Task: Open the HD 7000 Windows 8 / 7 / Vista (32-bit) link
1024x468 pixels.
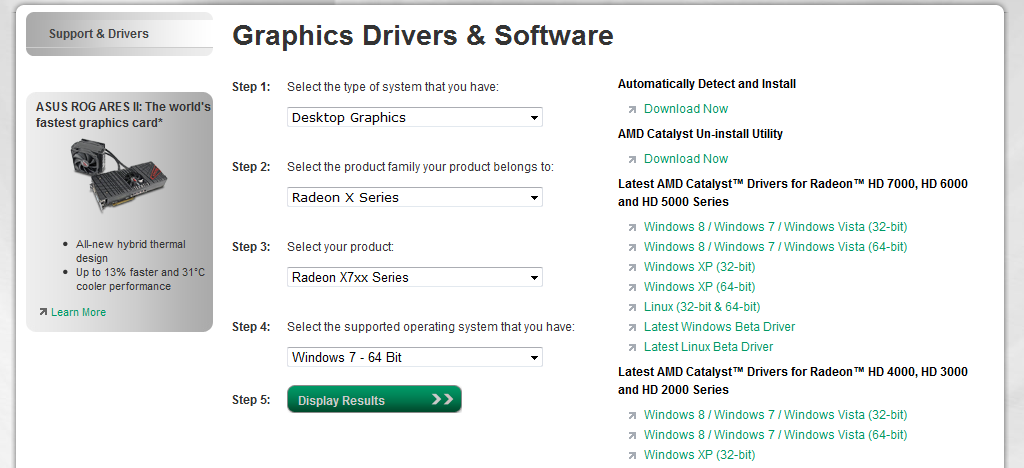Action: [x=775, y=226]
